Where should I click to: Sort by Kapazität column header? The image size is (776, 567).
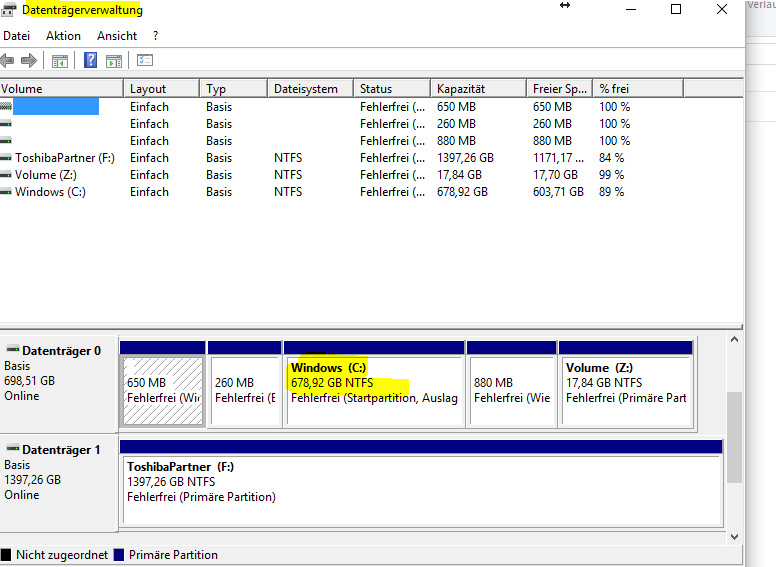479,89
